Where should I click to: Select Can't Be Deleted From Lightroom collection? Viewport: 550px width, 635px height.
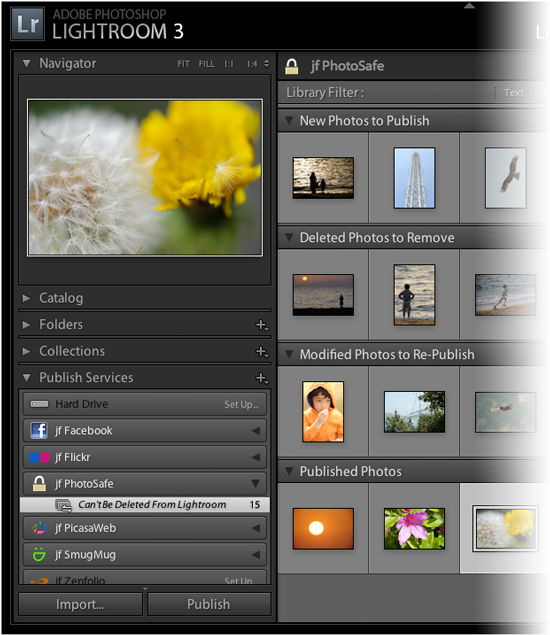coord(145,505)
